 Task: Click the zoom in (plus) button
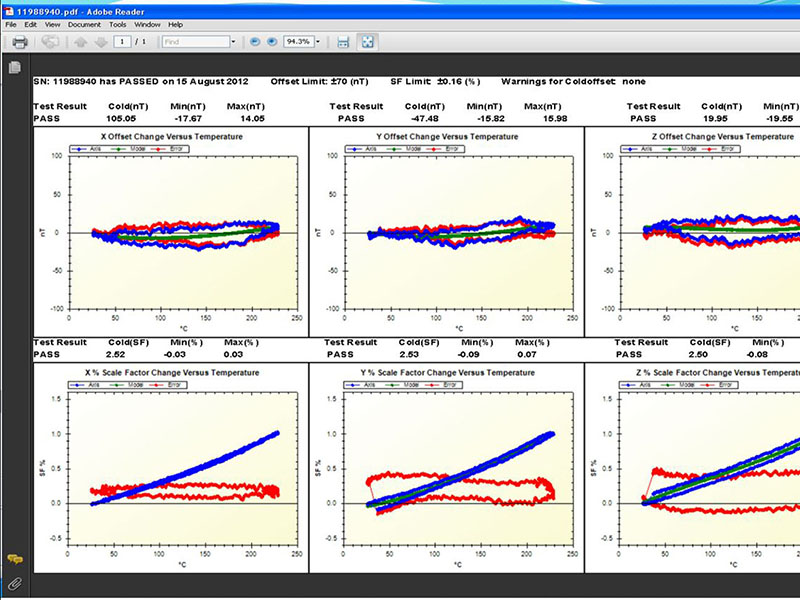coord(272,42)
